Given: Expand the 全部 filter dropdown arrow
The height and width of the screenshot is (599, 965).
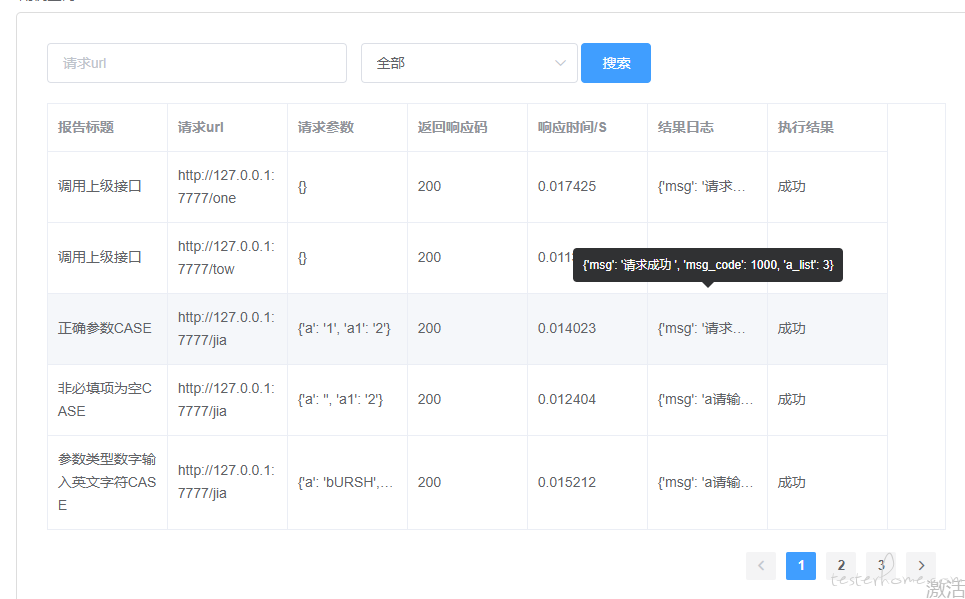Looking at the screenshot, I should (x=560, y=63).
